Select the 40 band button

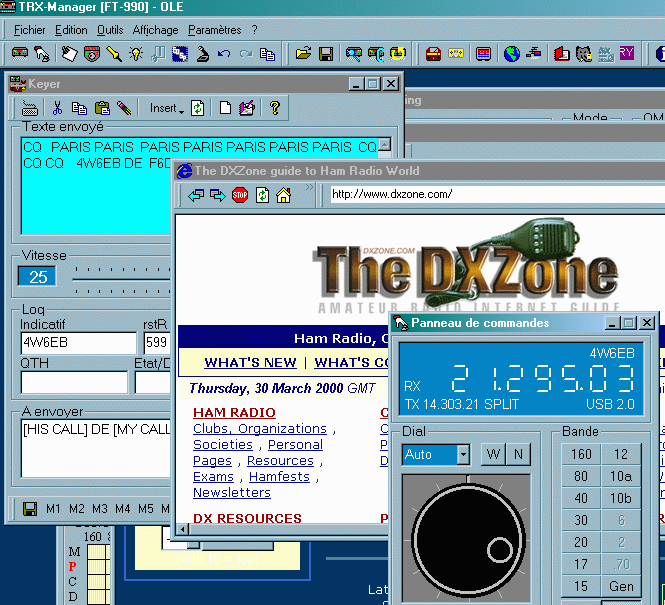pyautogui.click(x=581, y=499)
